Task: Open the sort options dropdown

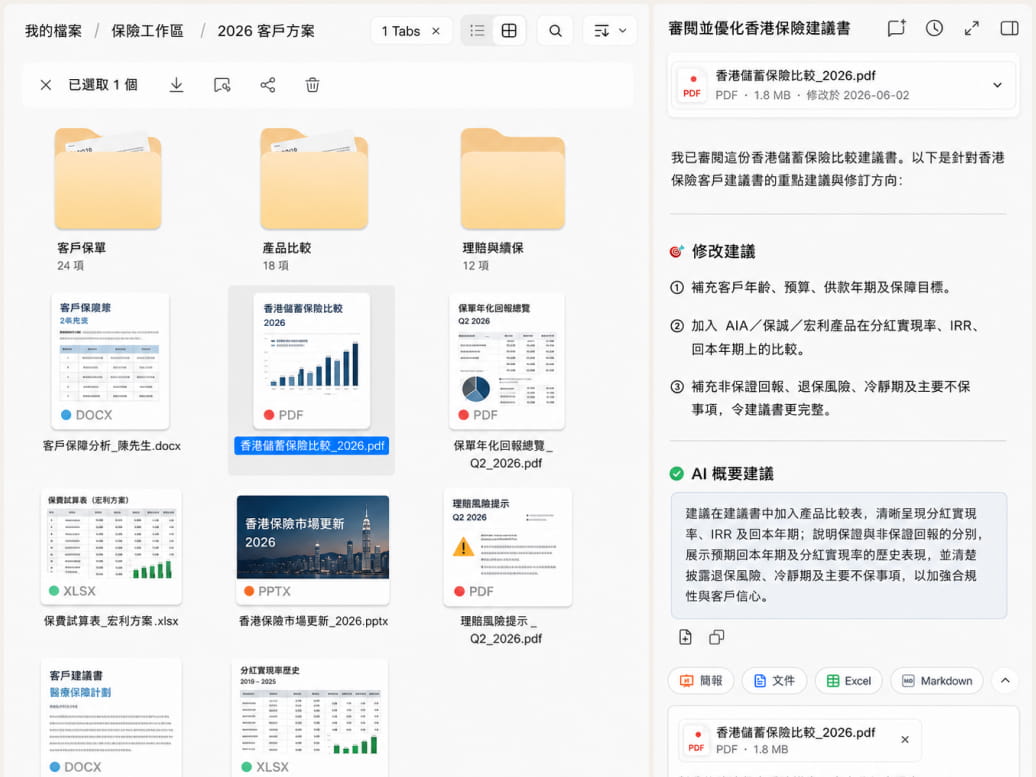Action: tap(610, 30)
